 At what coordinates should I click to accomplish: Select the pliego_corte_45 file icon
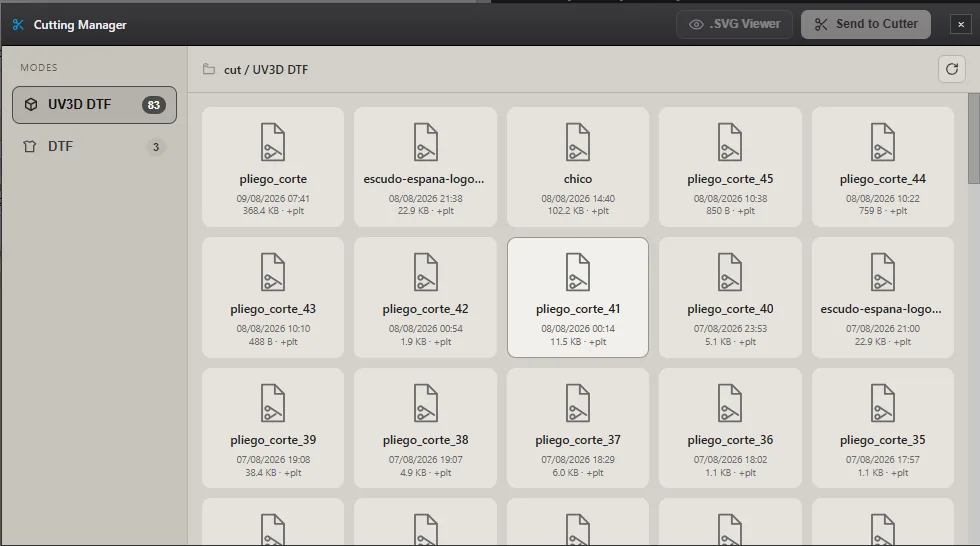point(730,142)
